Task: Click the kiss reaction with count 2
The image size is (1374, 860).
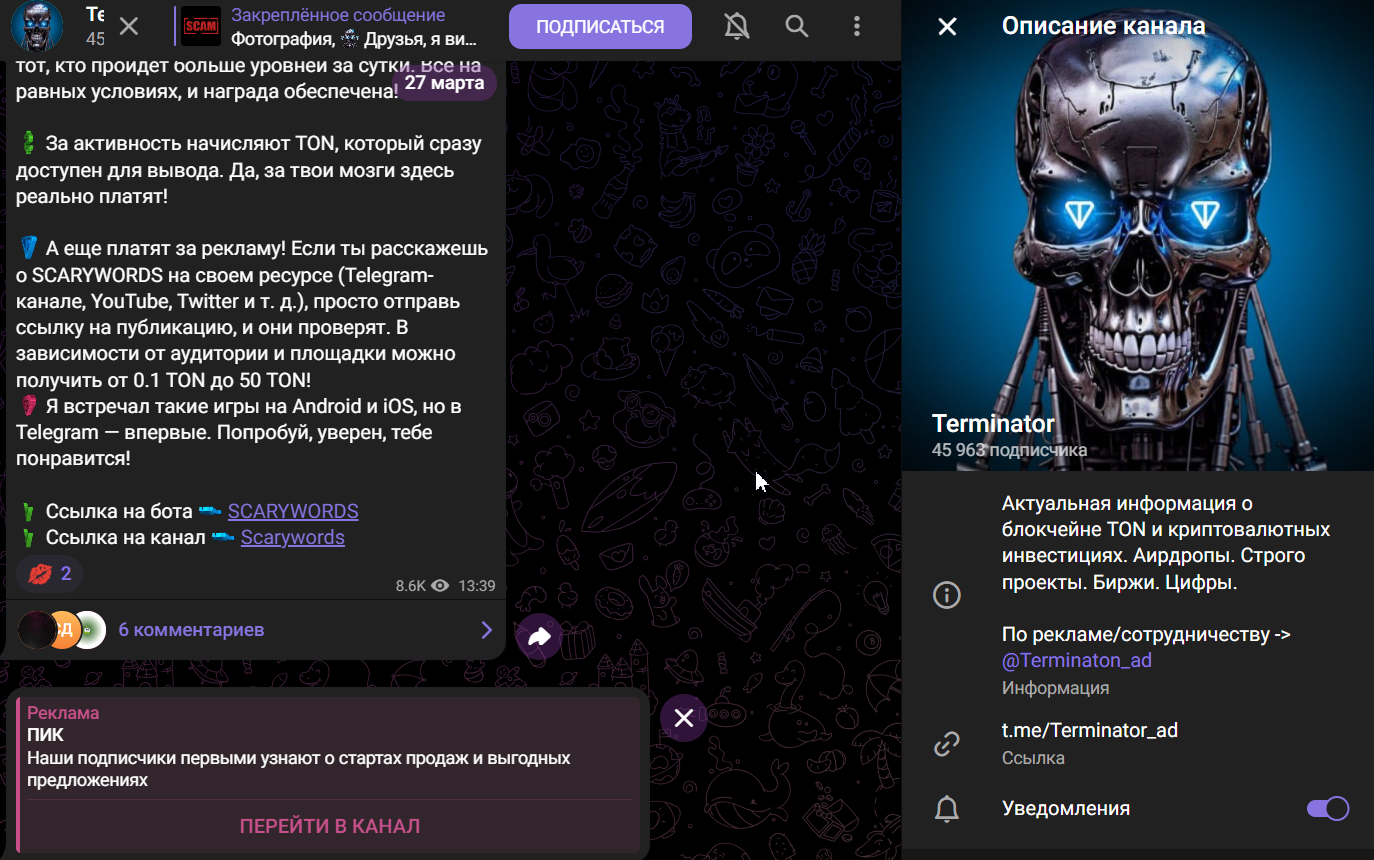Action: (50, 573)
